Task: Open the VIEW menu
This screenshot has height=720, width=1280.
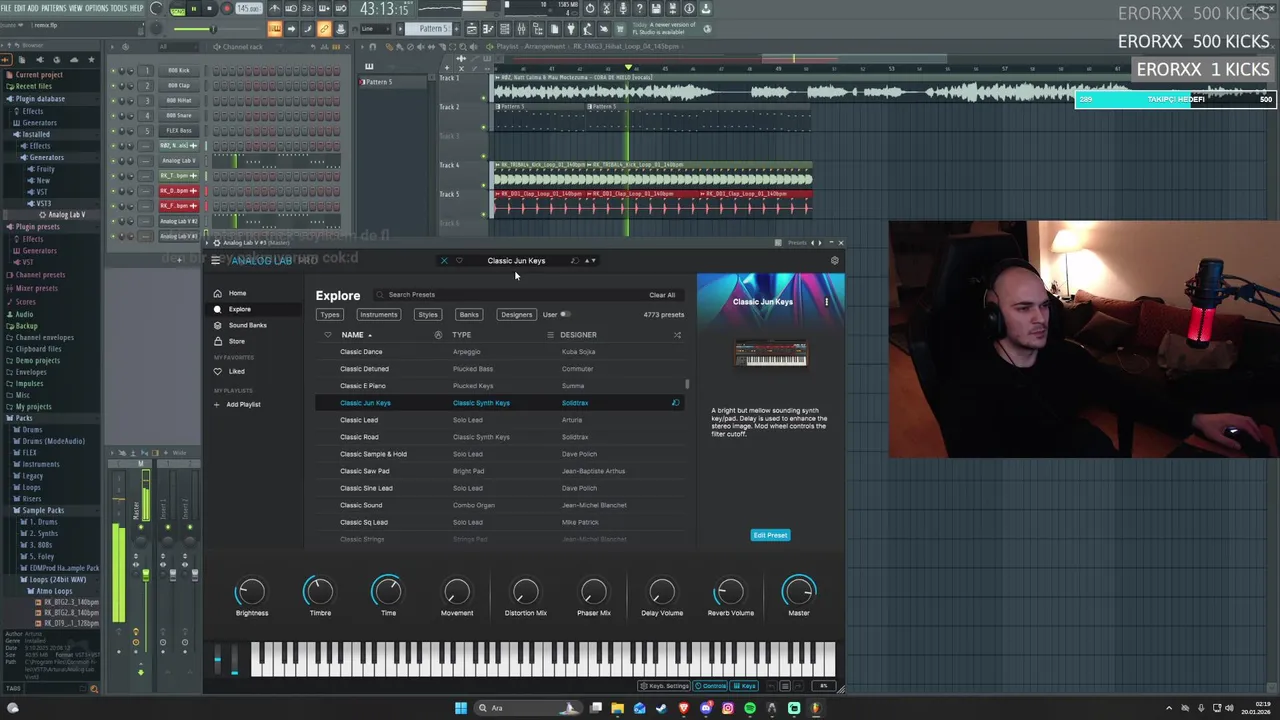Action: pyautogui.click(x=76, y=8)
